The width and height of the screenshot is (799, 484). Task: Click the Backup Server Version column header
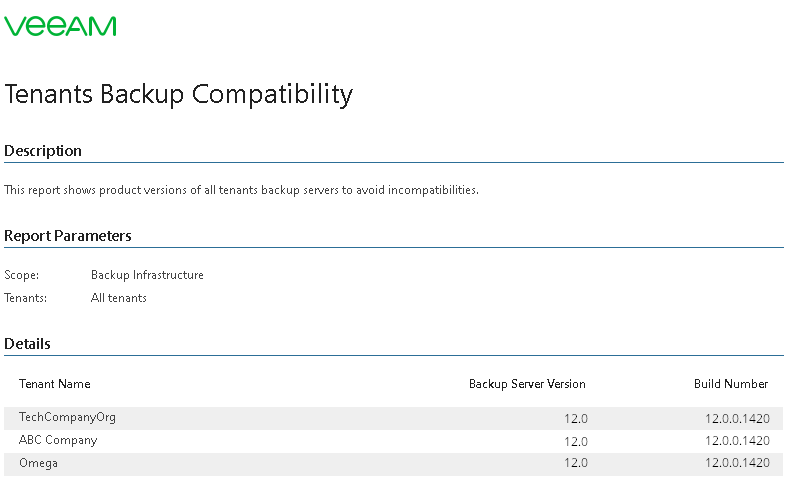[x=527, y=384]
